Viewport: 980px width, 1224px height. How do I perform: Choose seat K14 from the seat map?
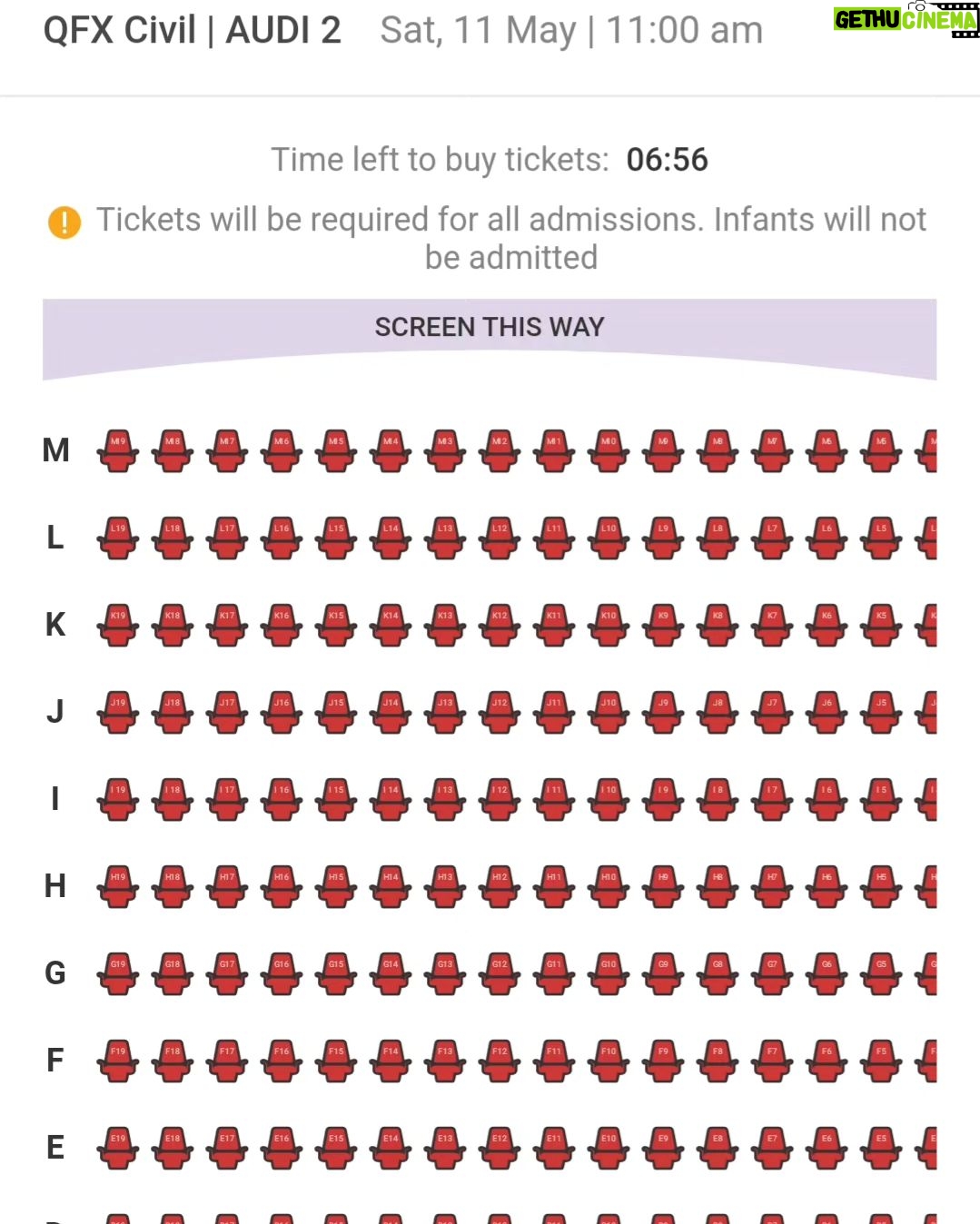click(391, 625)
